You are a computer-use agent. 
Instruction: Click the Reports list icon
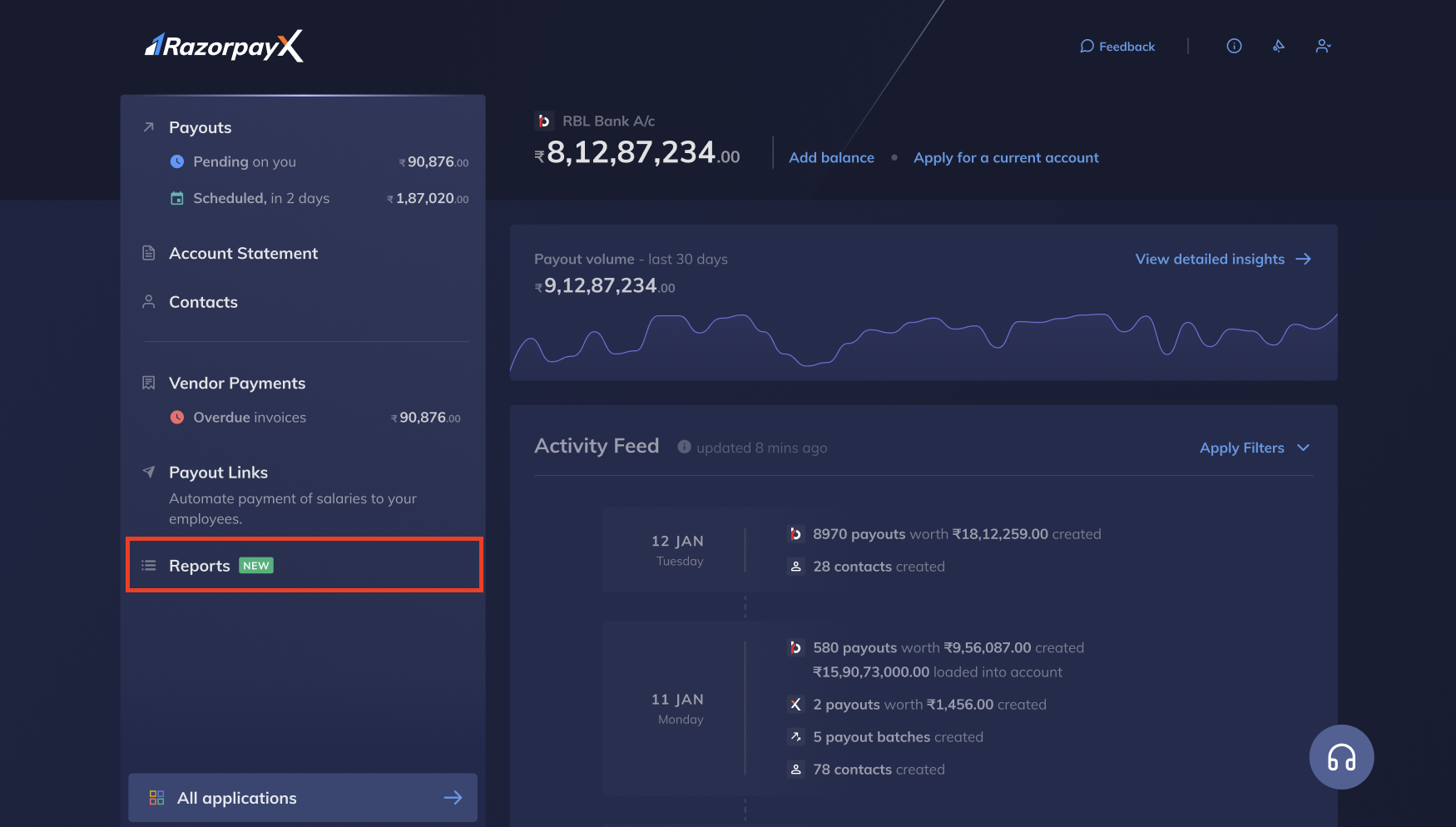[149, 566]
